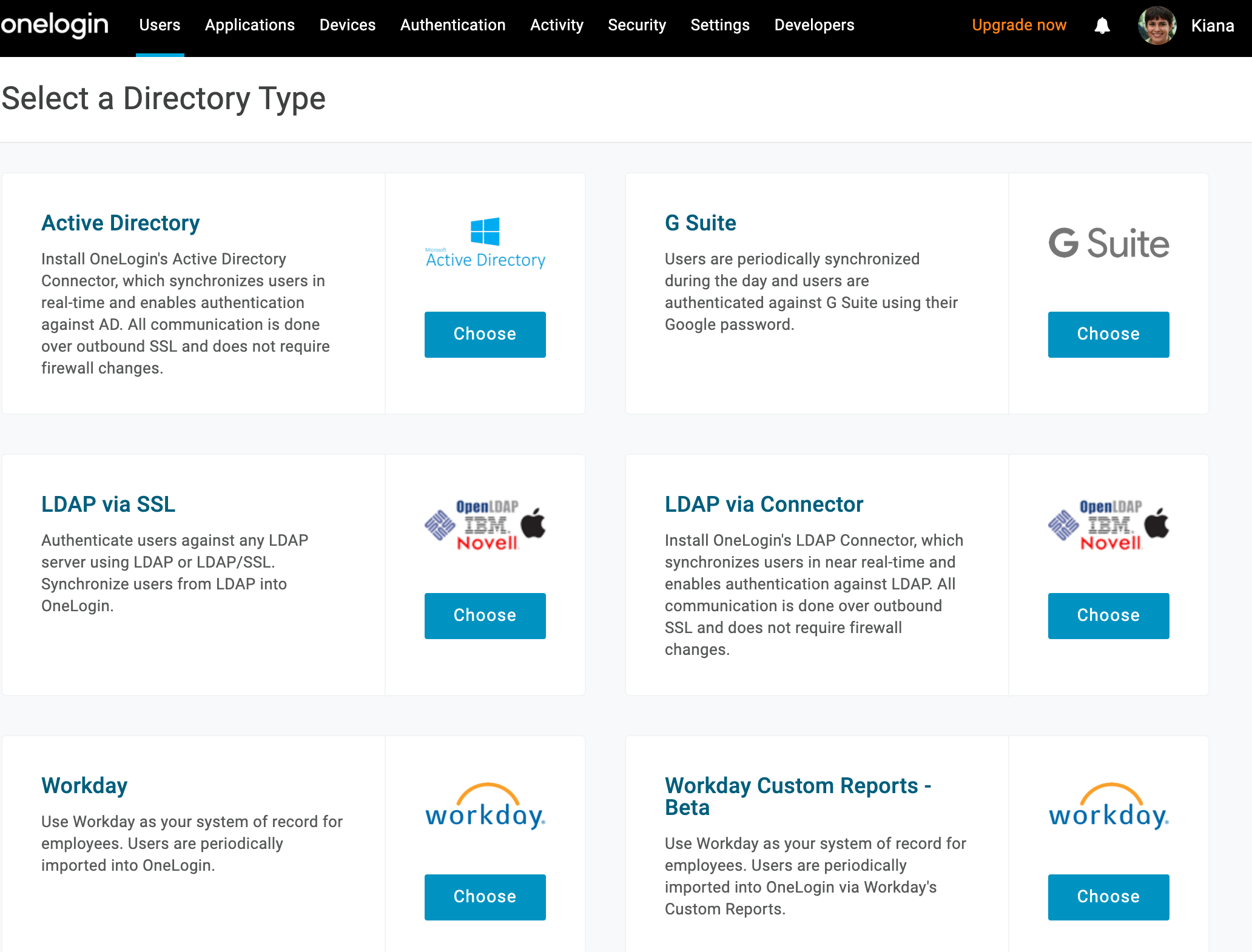Click Kiana's profile avatar picture

coord(1157,25)
